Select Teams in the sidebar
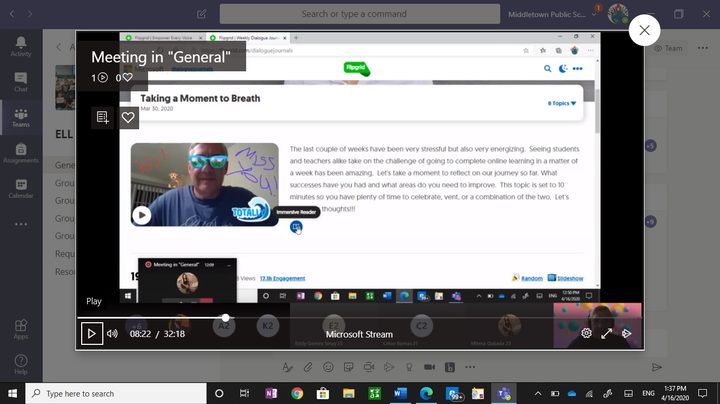720x404 pixels. [x=21, y=118]
